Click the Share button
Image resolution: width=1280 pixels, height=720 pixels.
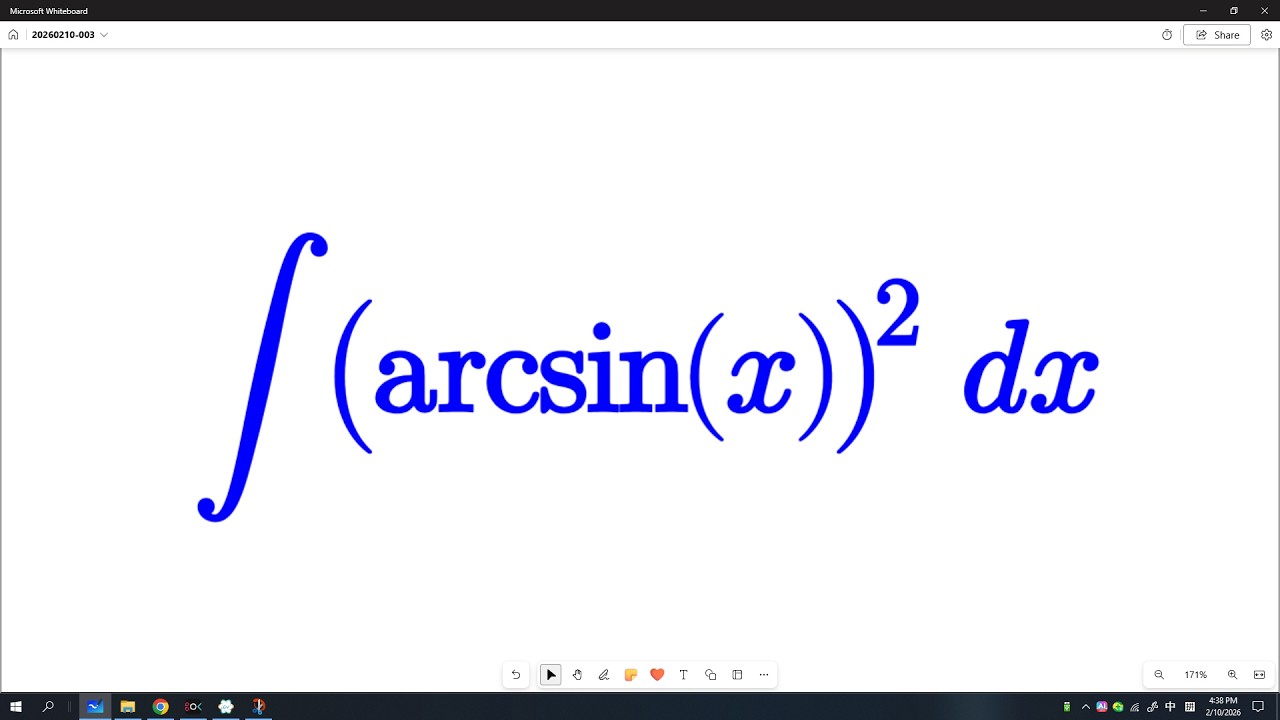[x=1217, y=35]
